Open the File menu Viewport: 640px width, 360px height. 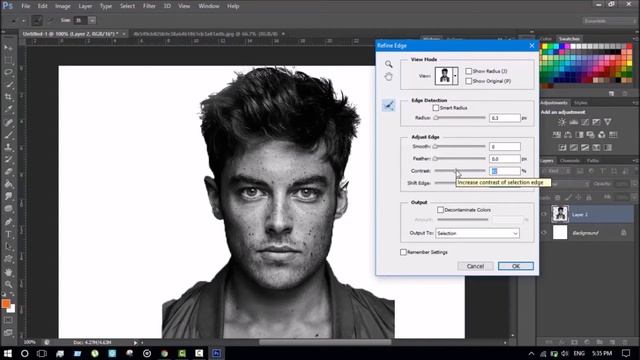(25, 6)
